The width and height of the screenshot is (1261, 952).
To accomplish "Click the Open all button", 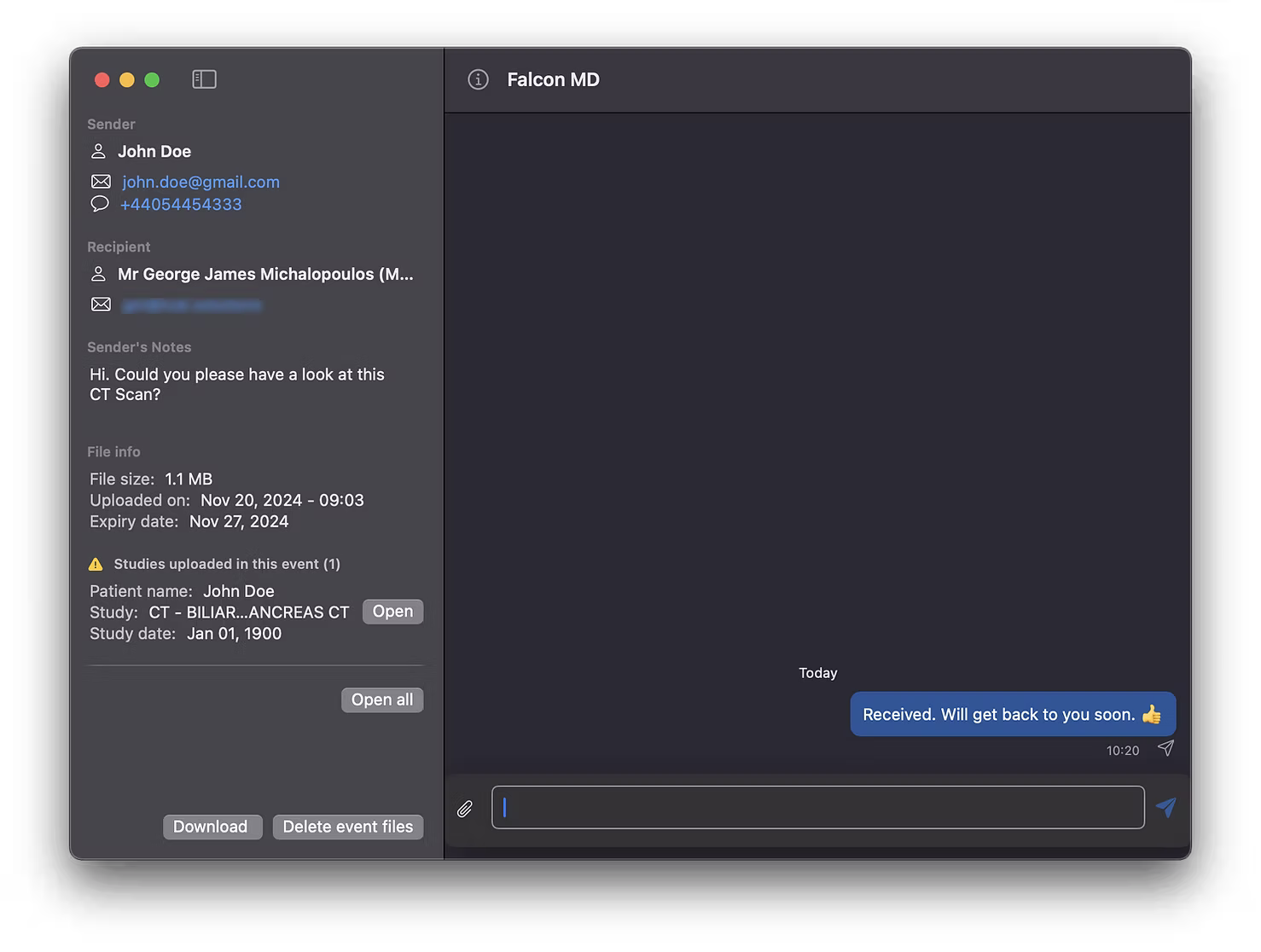I will pyautogui.click(x=381, y=699).
